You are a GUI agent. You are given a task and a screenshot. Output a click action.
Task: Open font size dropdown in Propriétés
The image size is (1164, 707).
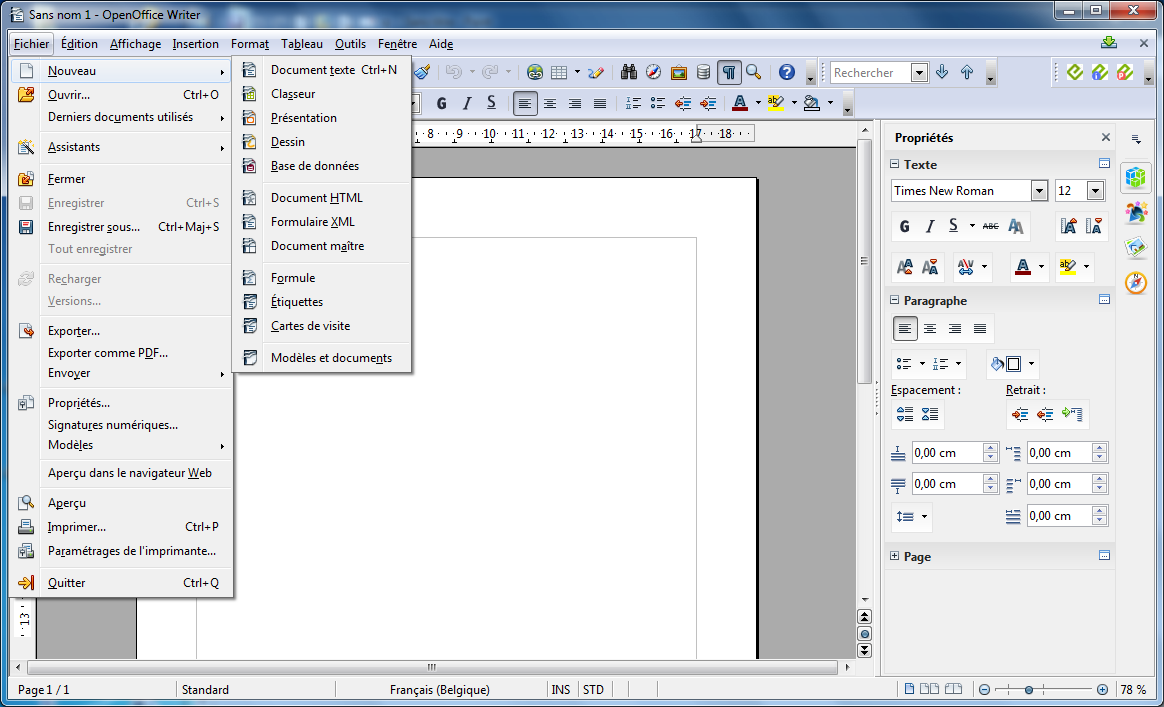coord(1096,191)
